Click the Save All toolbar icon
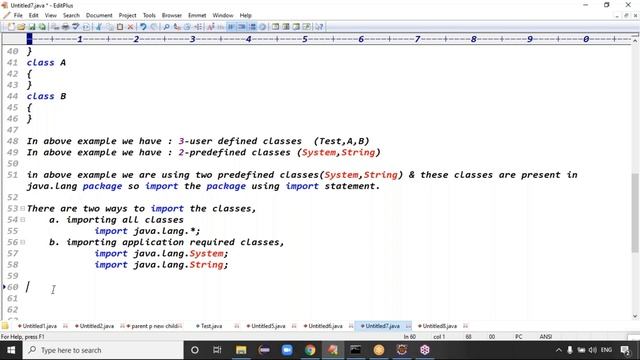Viewport: 640px width, 360px height. tap(42, 27)
